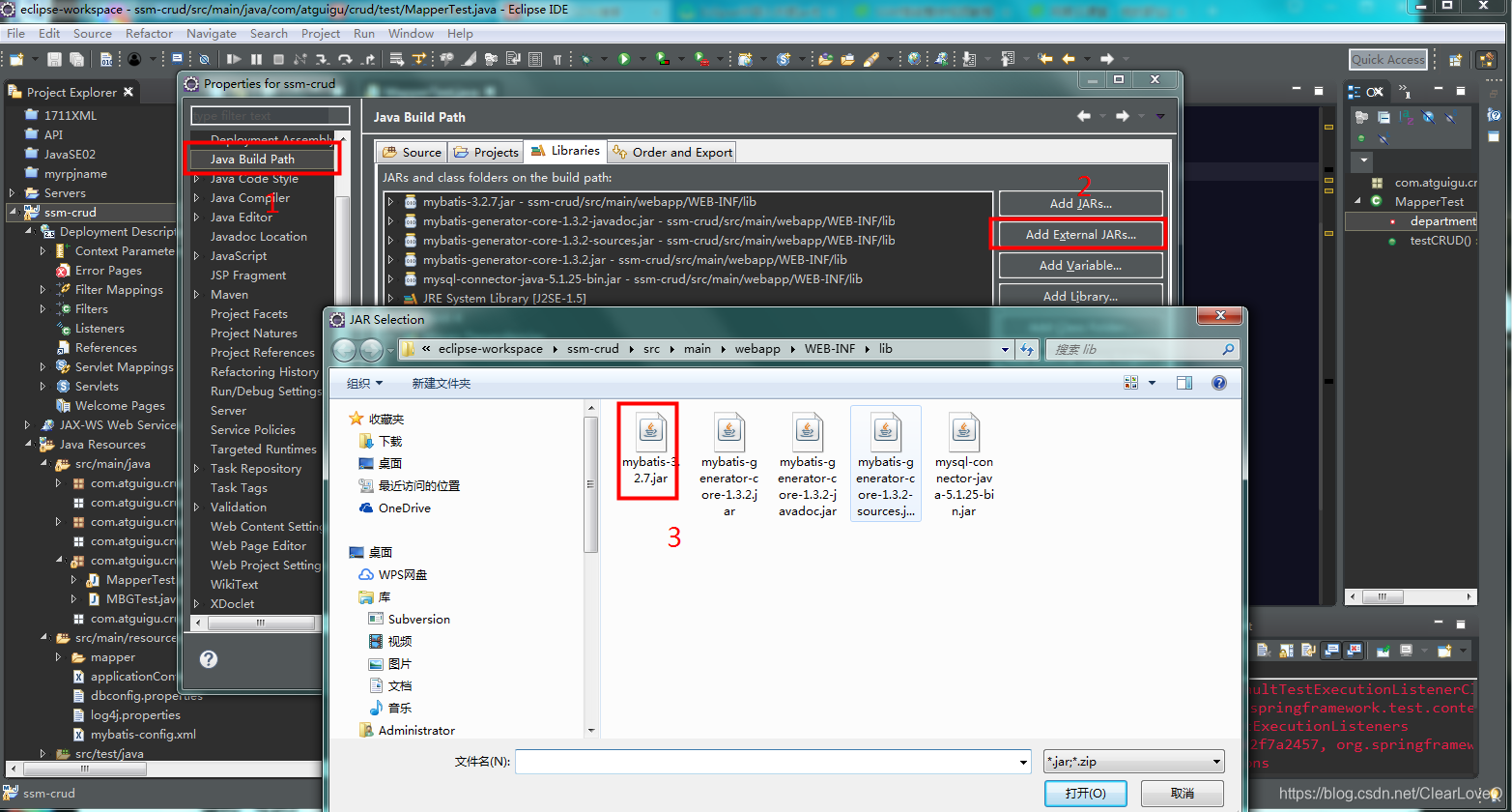Open the Outline view menu dropdown
The height and width of the screenshot is (812, 1512).
point(1364,160)
